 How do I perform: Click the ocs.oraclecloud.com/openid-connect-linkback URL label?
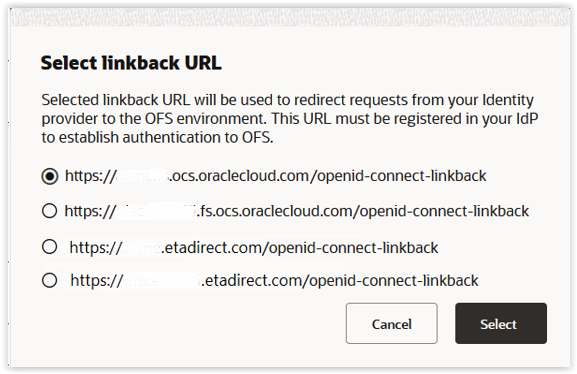pyautogui.click(x=276, y=176)
